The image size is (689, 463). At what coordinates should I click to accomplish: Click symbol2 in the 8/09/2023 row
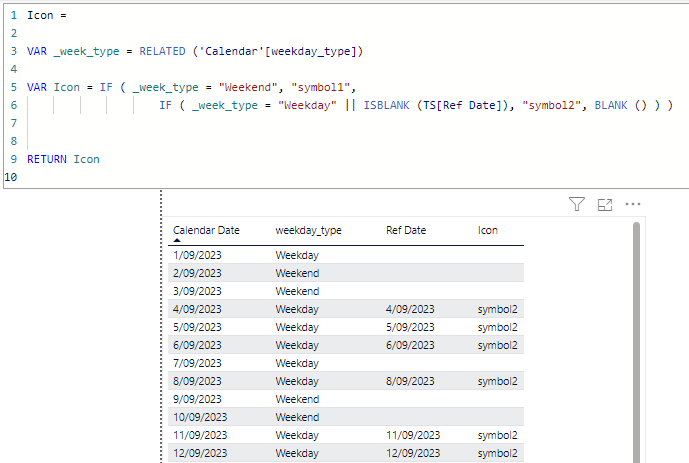[x=498, y=381]
